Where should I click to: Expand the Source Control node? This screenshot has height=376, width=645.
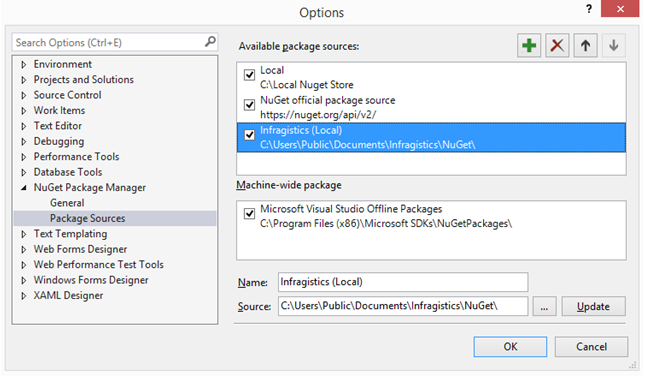(23, 95)
